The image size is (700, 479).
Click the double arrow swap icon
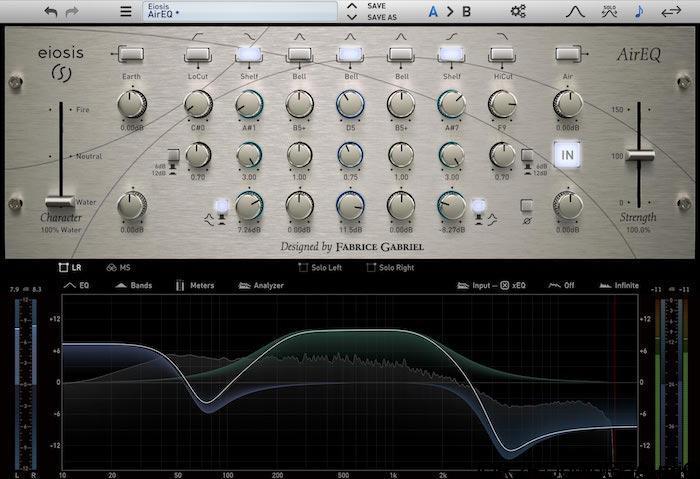(x=672, y=12)
